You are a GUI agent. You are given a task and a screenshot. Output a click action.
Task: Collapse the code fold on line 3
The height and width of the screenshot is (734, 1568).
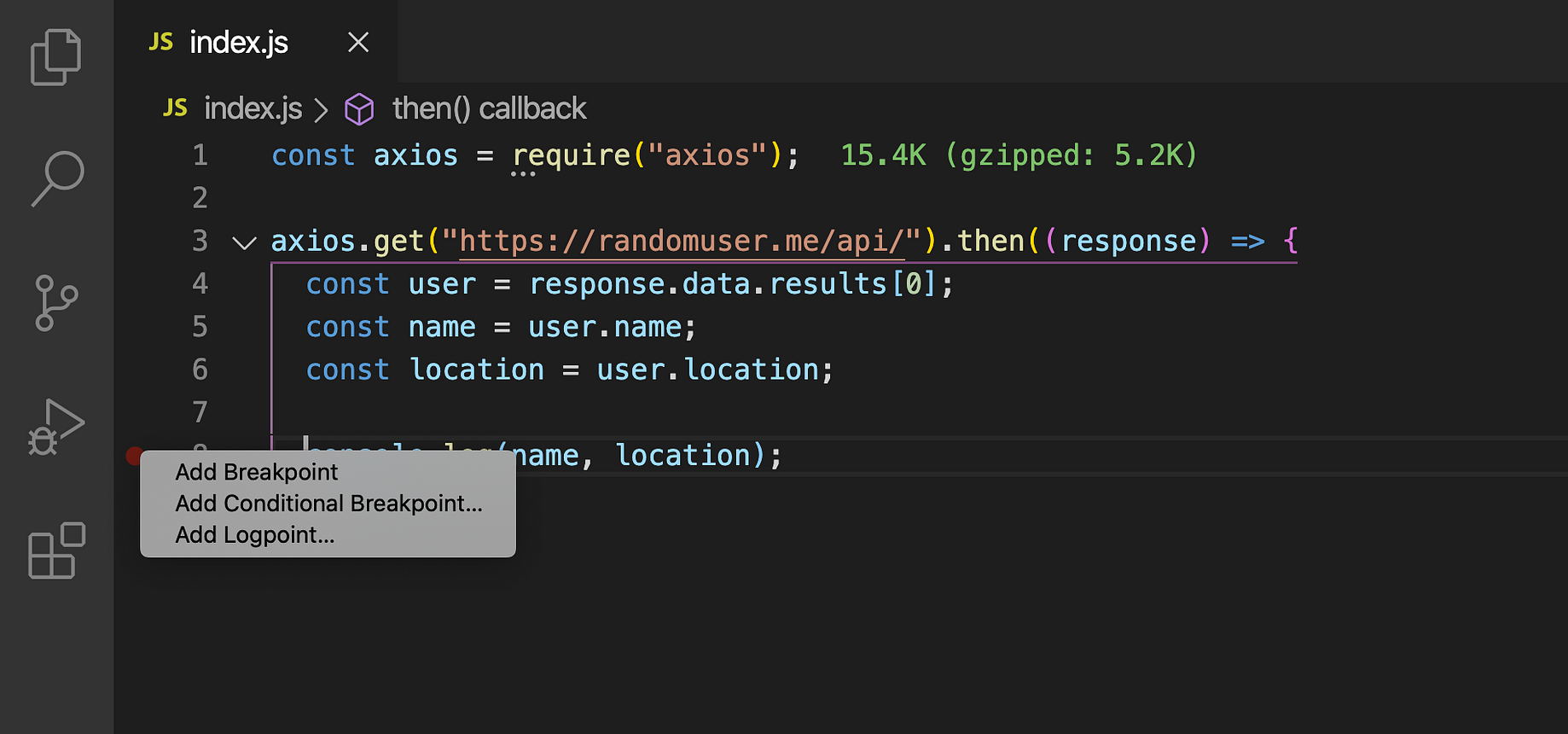244,243
